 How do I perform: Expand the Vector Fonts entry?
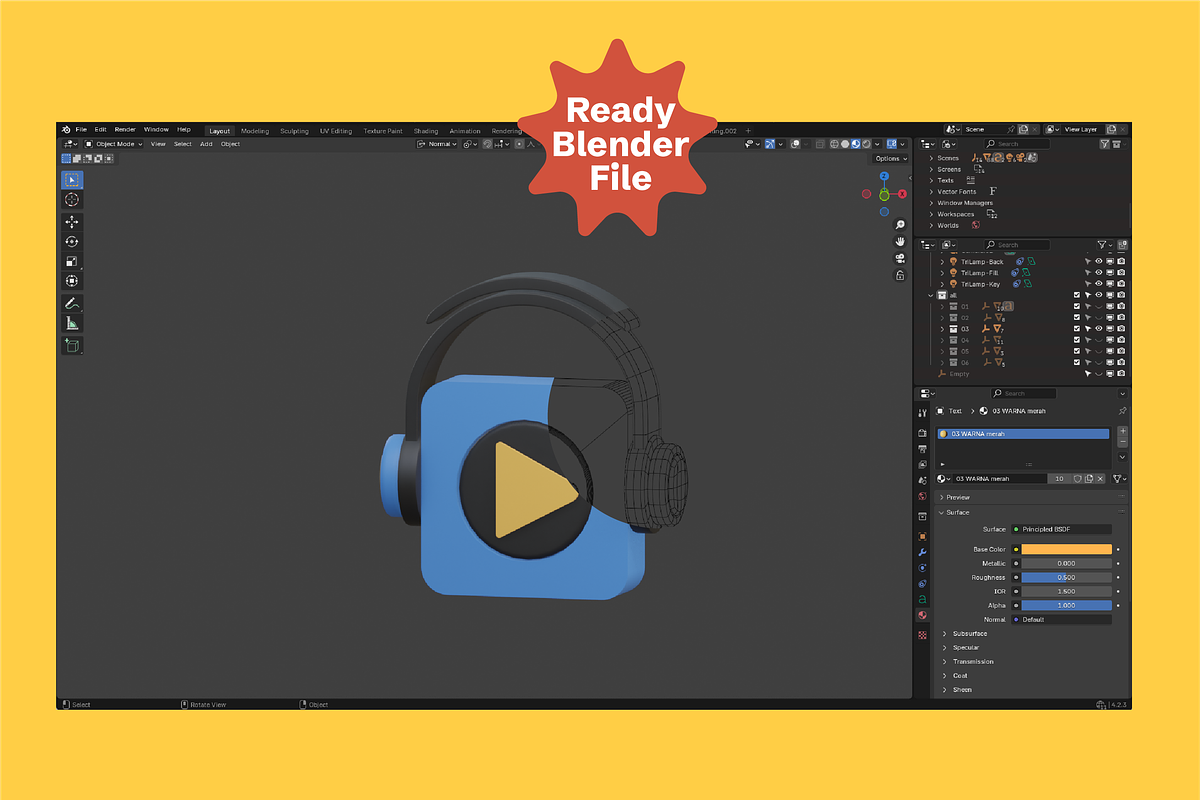tap(931, 192)
